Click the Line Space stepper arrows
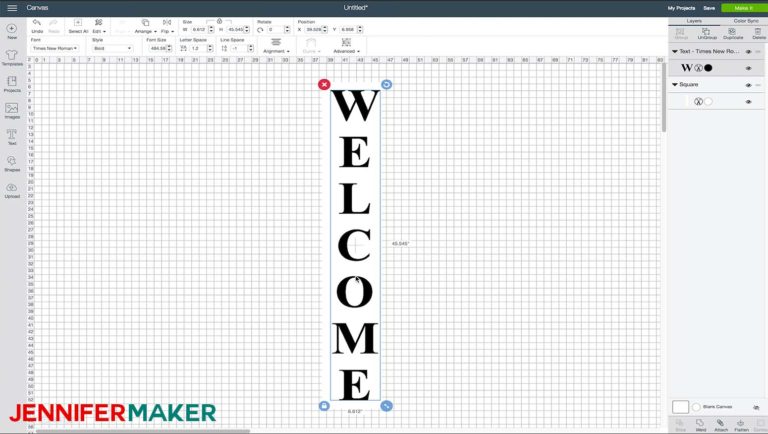This screenshot has width=768, height=434. (x=250, y=48)
